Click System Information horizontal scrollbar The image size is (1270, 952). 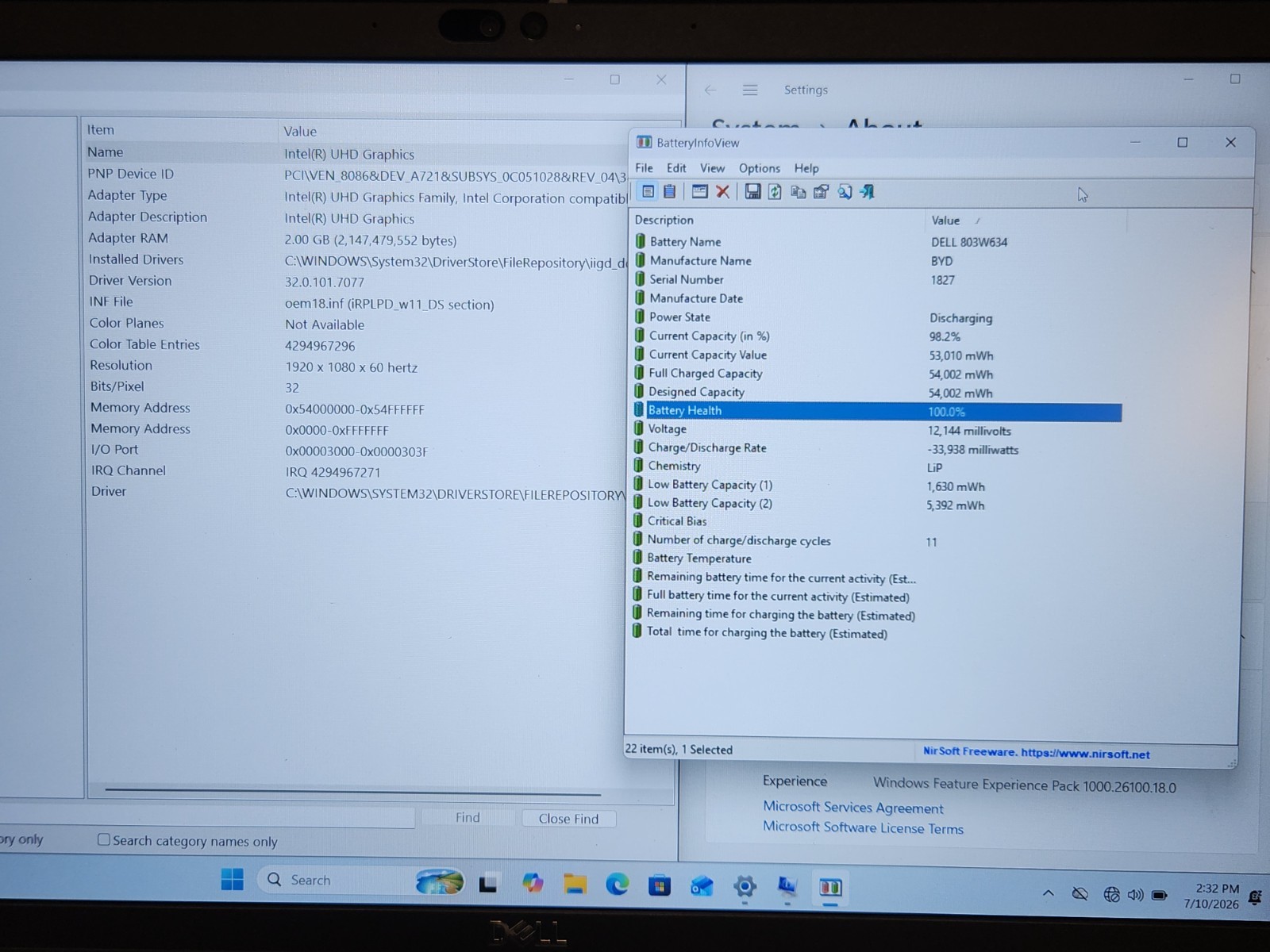352,792
